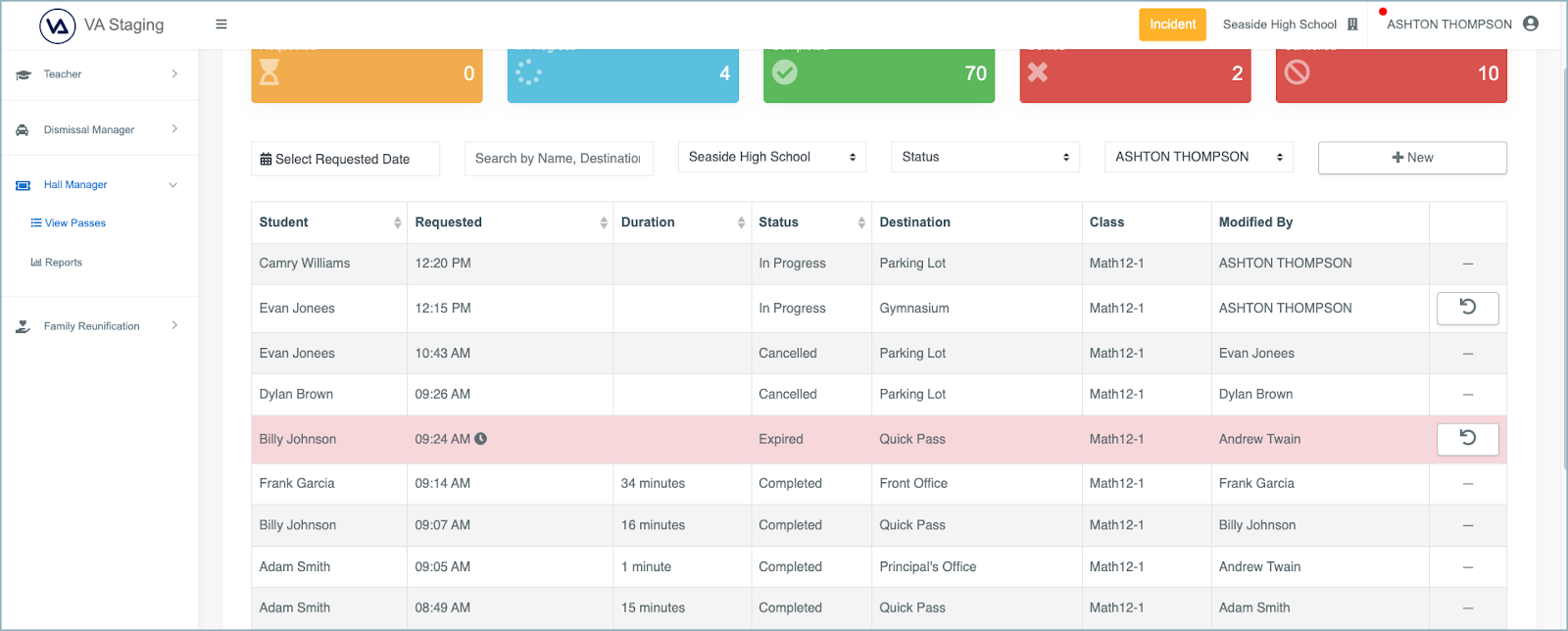Sort table by Status column arrows
This screenshot has height=631, width=1568.
[x=861, y=222]
